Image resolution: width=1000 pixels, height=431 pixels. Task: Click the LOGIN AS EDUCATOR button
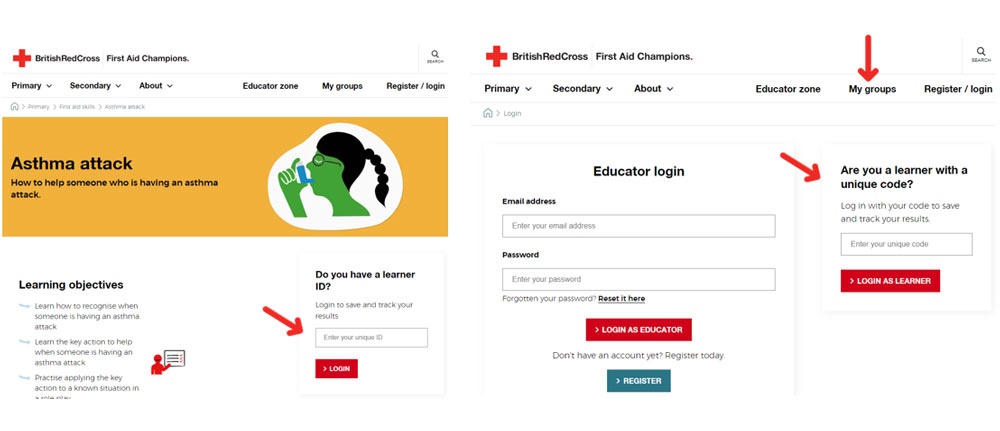point(638,330)
